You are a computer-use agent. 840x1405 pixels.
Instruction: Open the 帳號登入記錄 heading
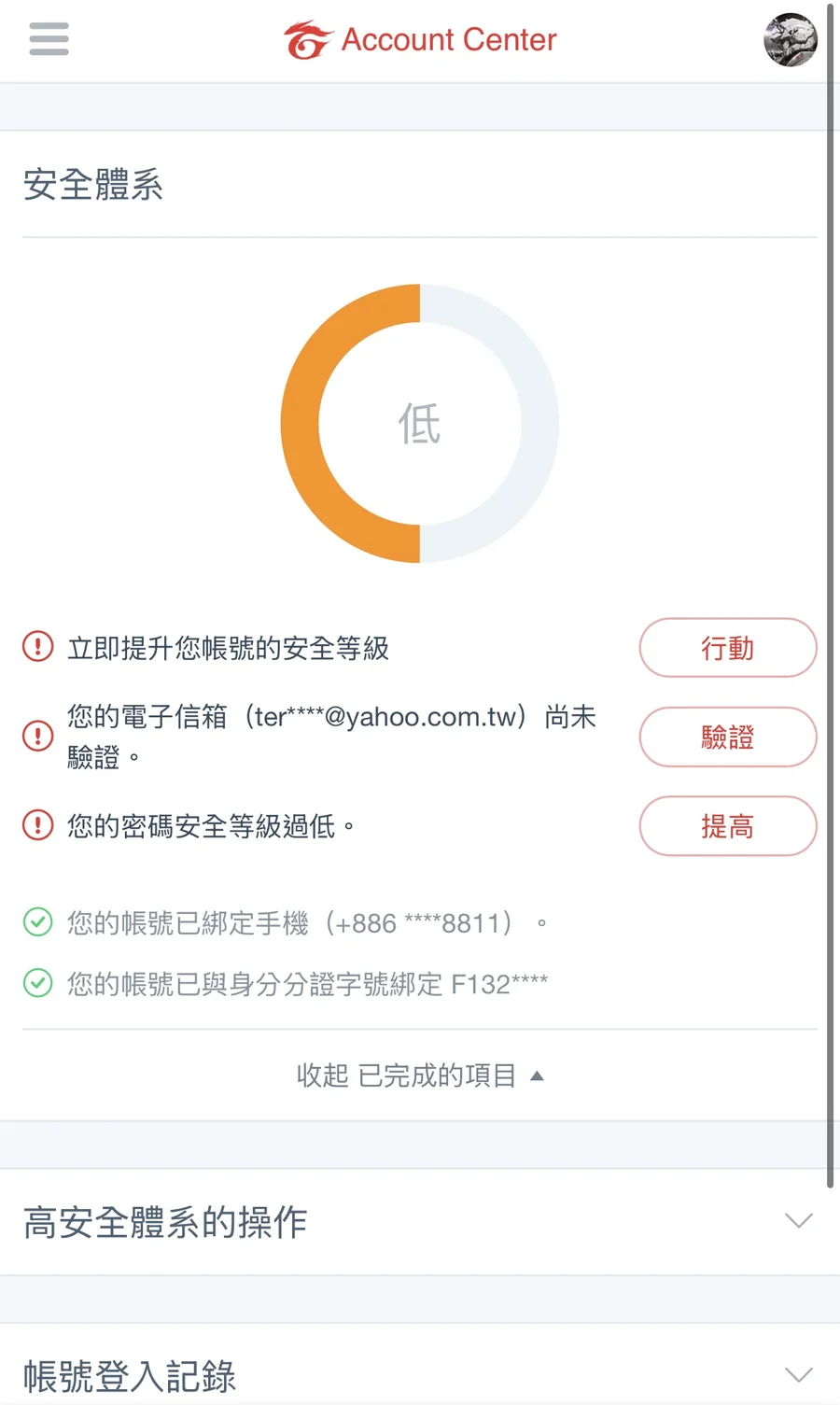(x=130, y=1376)
